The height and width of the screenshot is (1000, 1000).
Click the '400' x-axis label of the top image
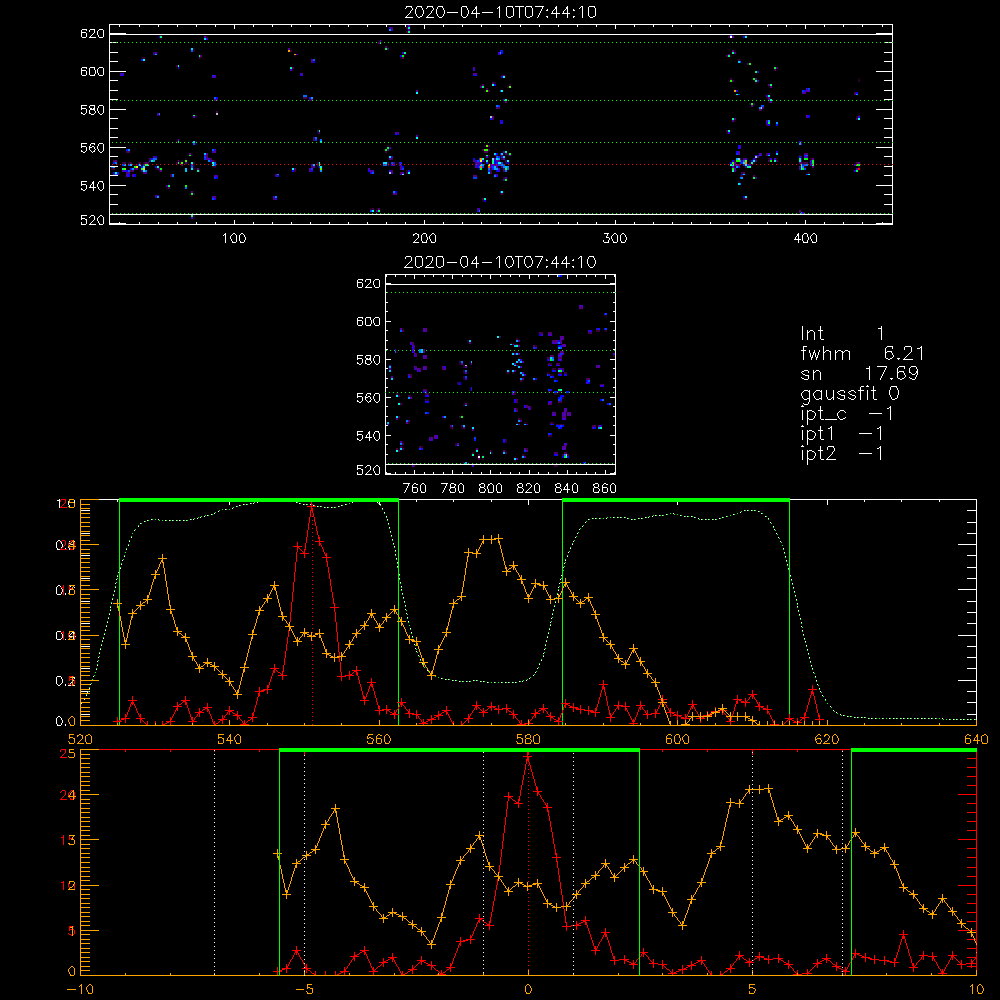tap(805, 239)
